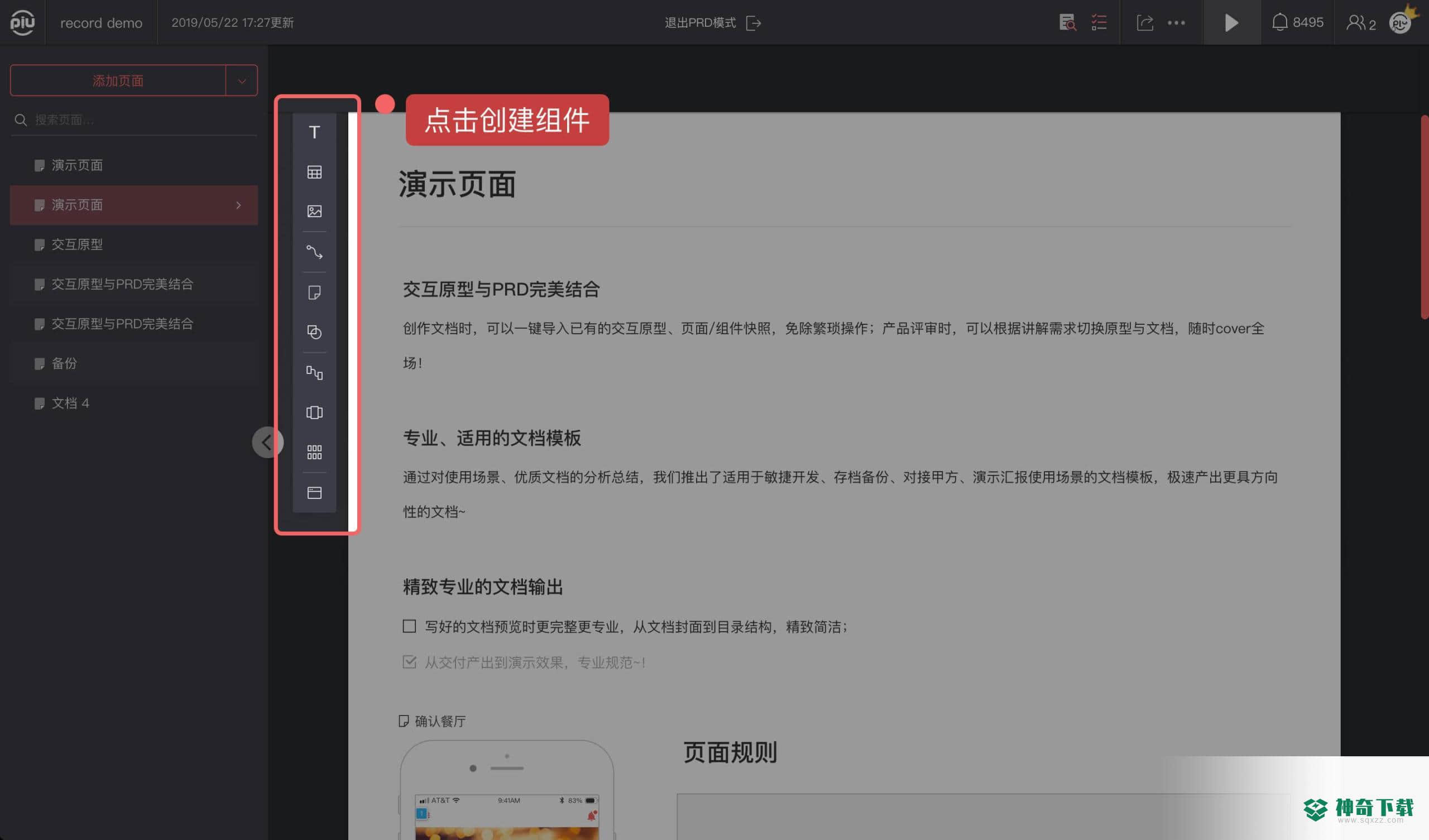Uncheck the 从交付产出到演示效果 checkbox
This screenshot has height=840, width=1429.
[409, 661]
